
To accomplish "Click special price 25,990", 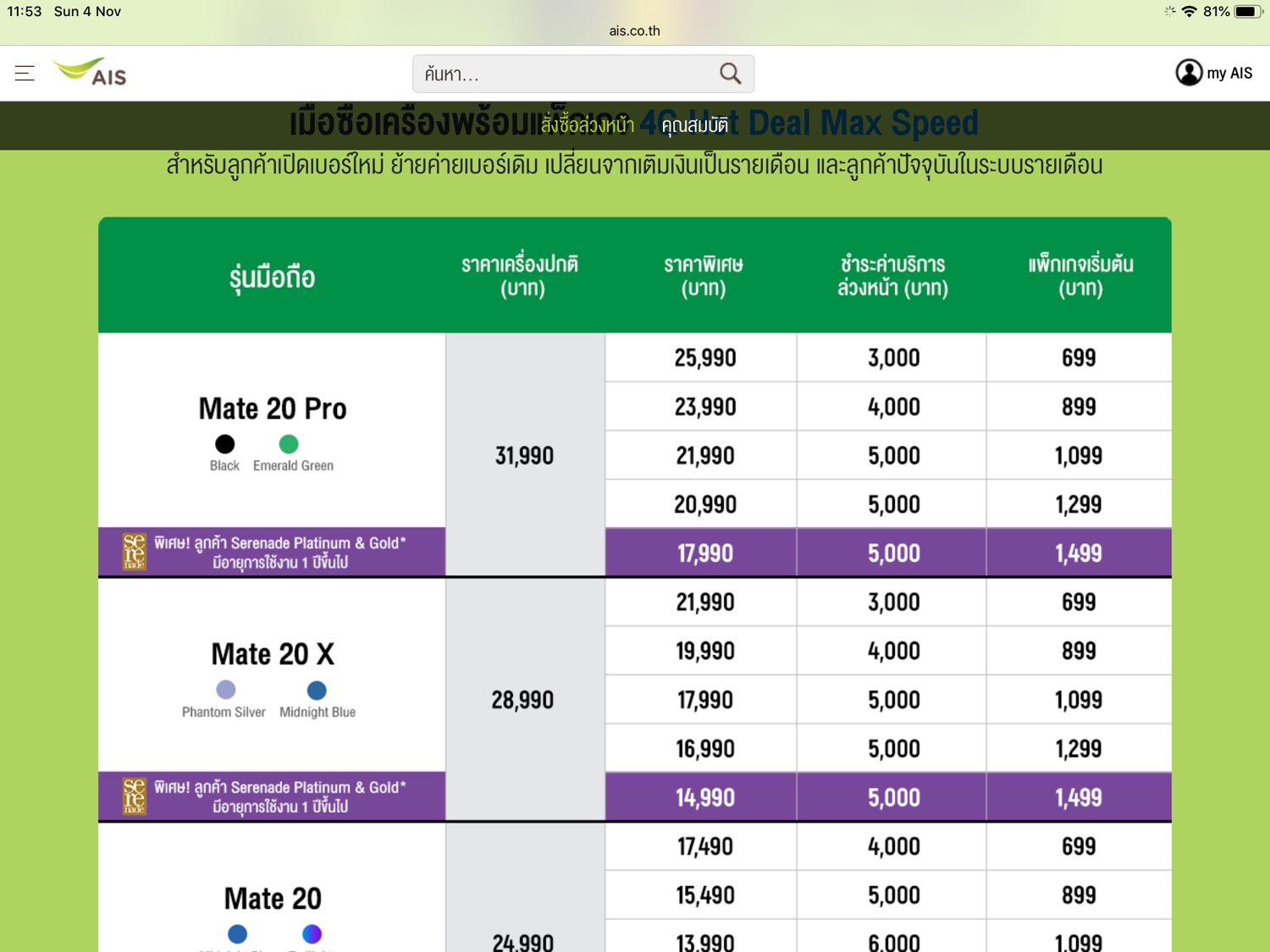I will click(705, 358).
